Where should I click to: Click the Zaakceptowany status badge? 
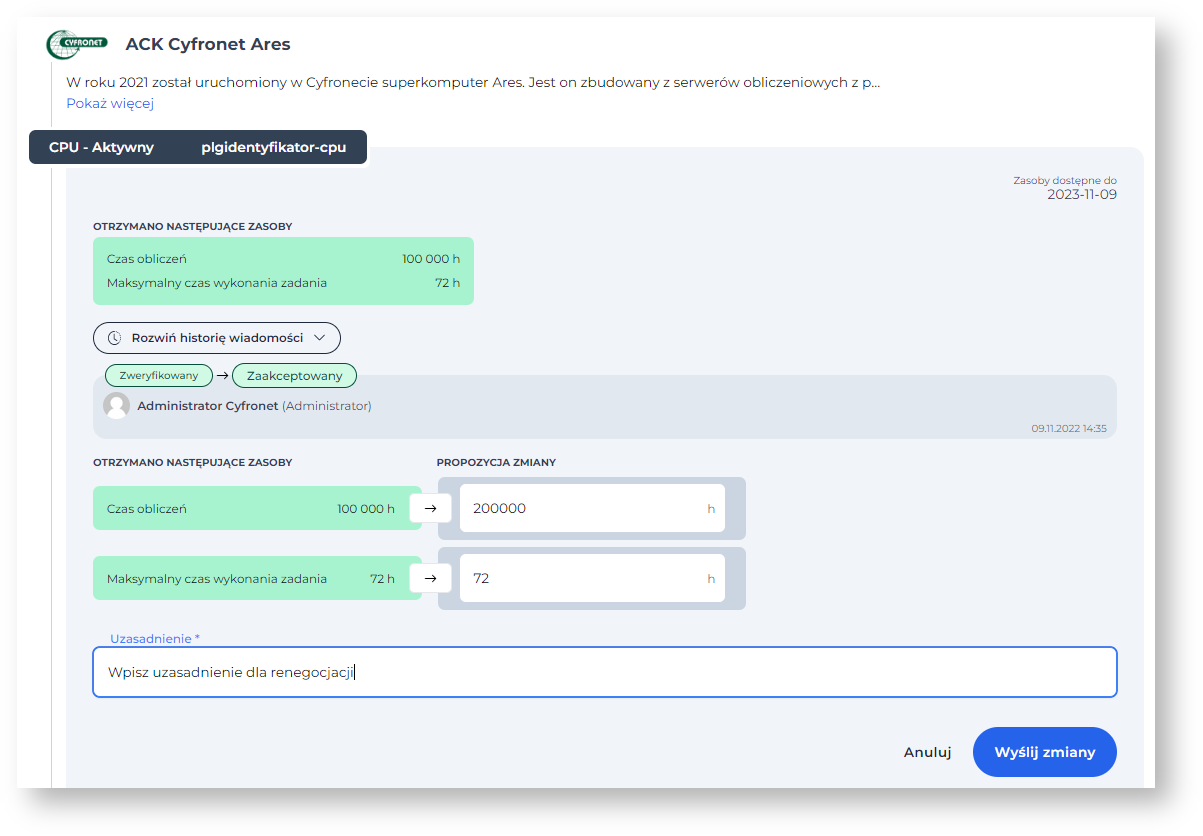(x=294, y=376)
